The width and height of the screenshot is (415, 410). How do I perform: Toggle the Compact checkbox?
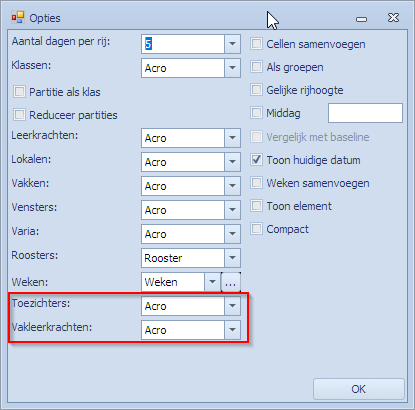click(256, 229)
